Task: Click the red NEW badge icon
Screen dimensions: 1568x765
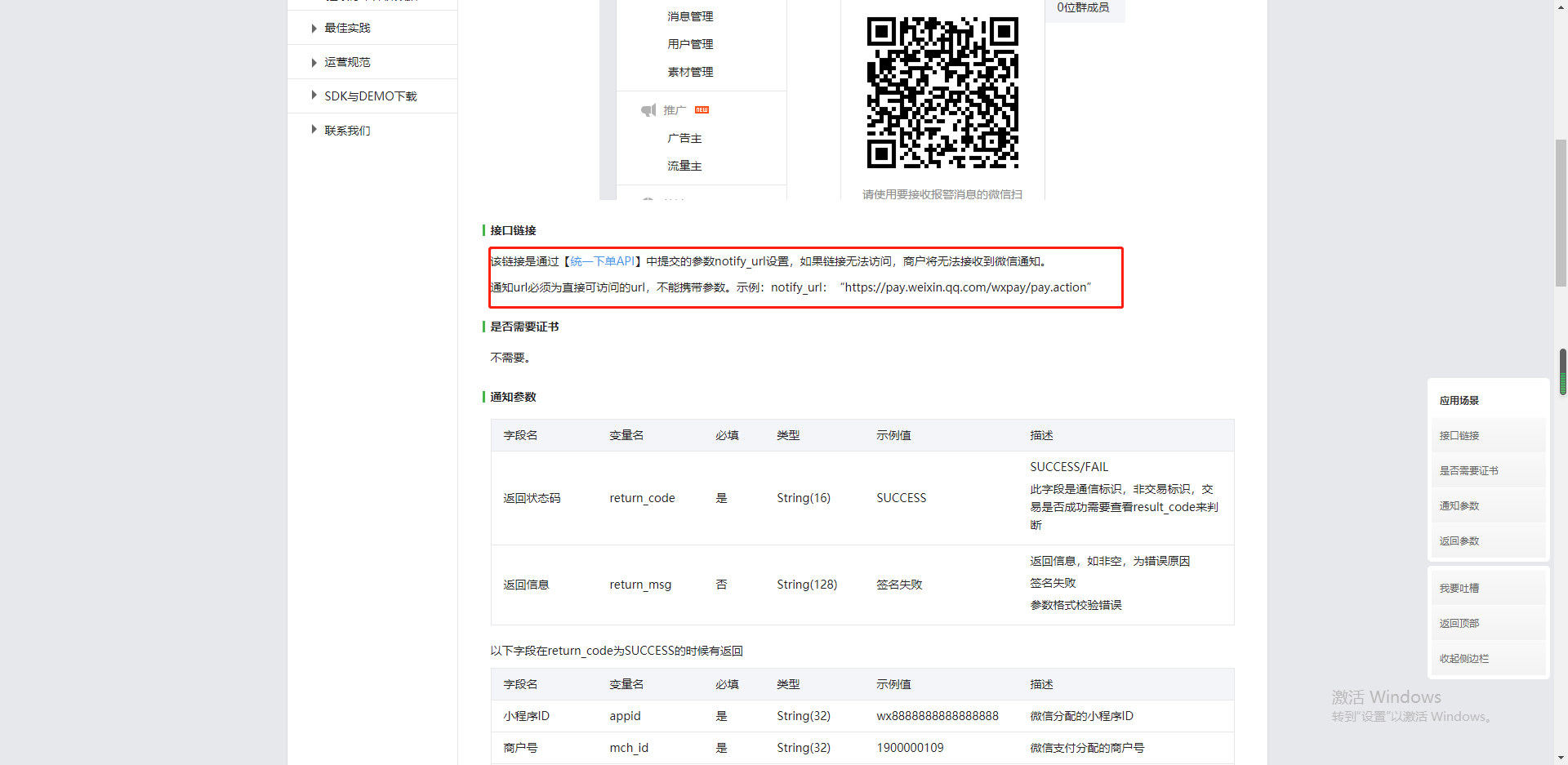Action: [702, 110]
